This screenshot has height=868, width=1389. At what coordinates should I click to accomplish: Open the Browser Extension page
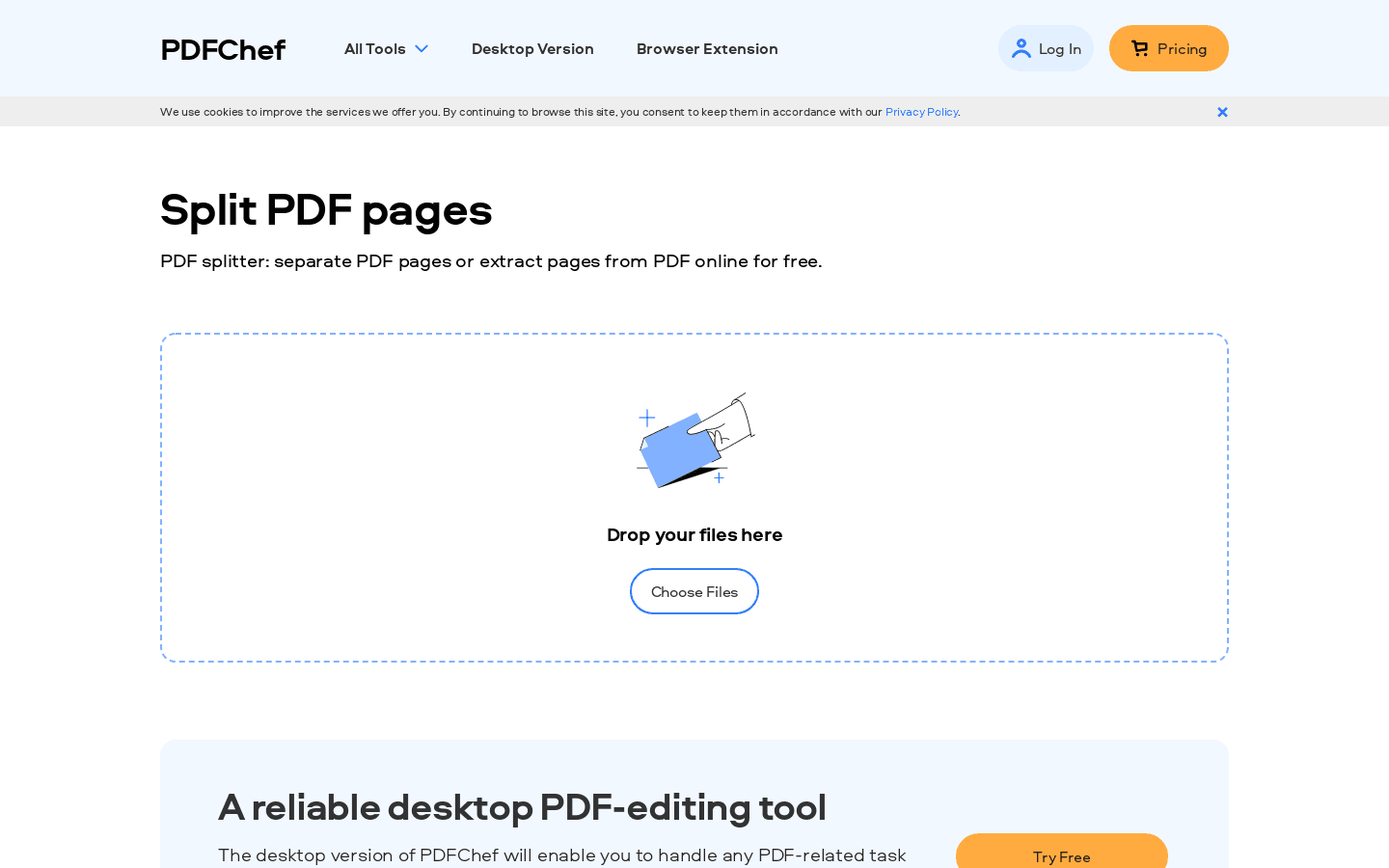tap(707, 48)
